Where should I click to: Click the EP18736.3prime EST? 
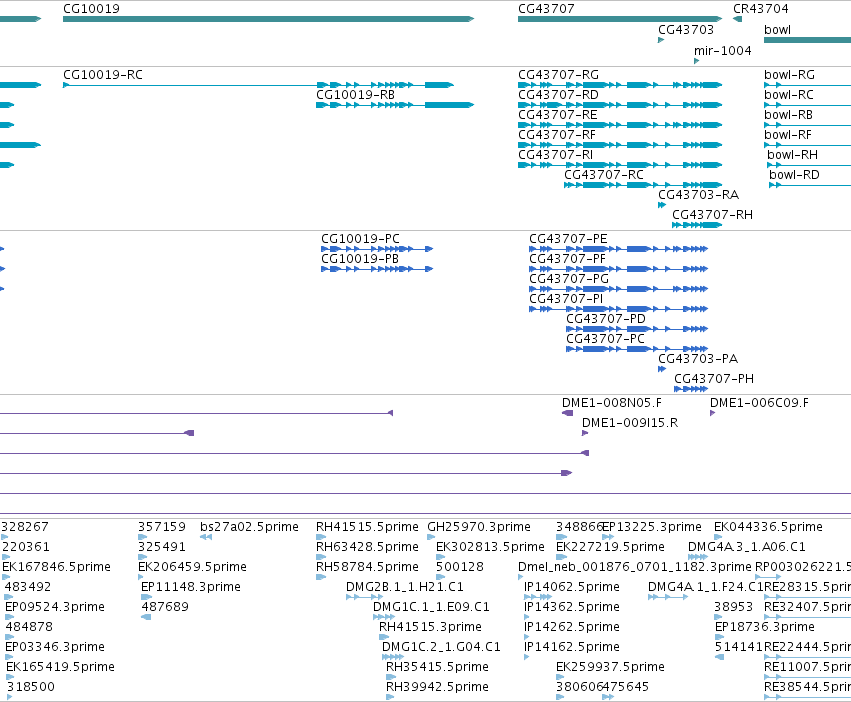[719, 637]
